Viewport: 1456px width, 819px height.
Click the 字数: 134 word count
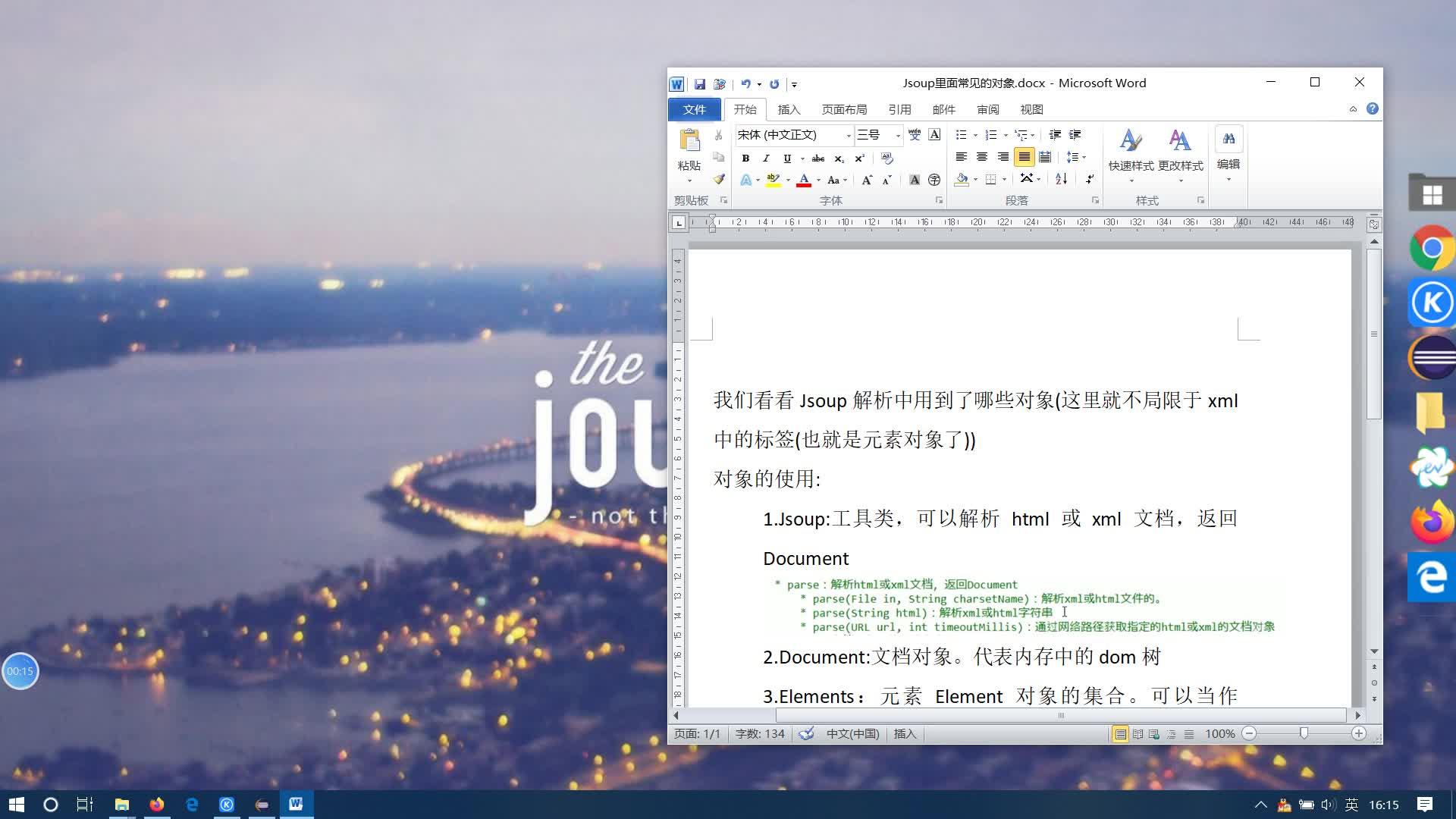point(760,733)
